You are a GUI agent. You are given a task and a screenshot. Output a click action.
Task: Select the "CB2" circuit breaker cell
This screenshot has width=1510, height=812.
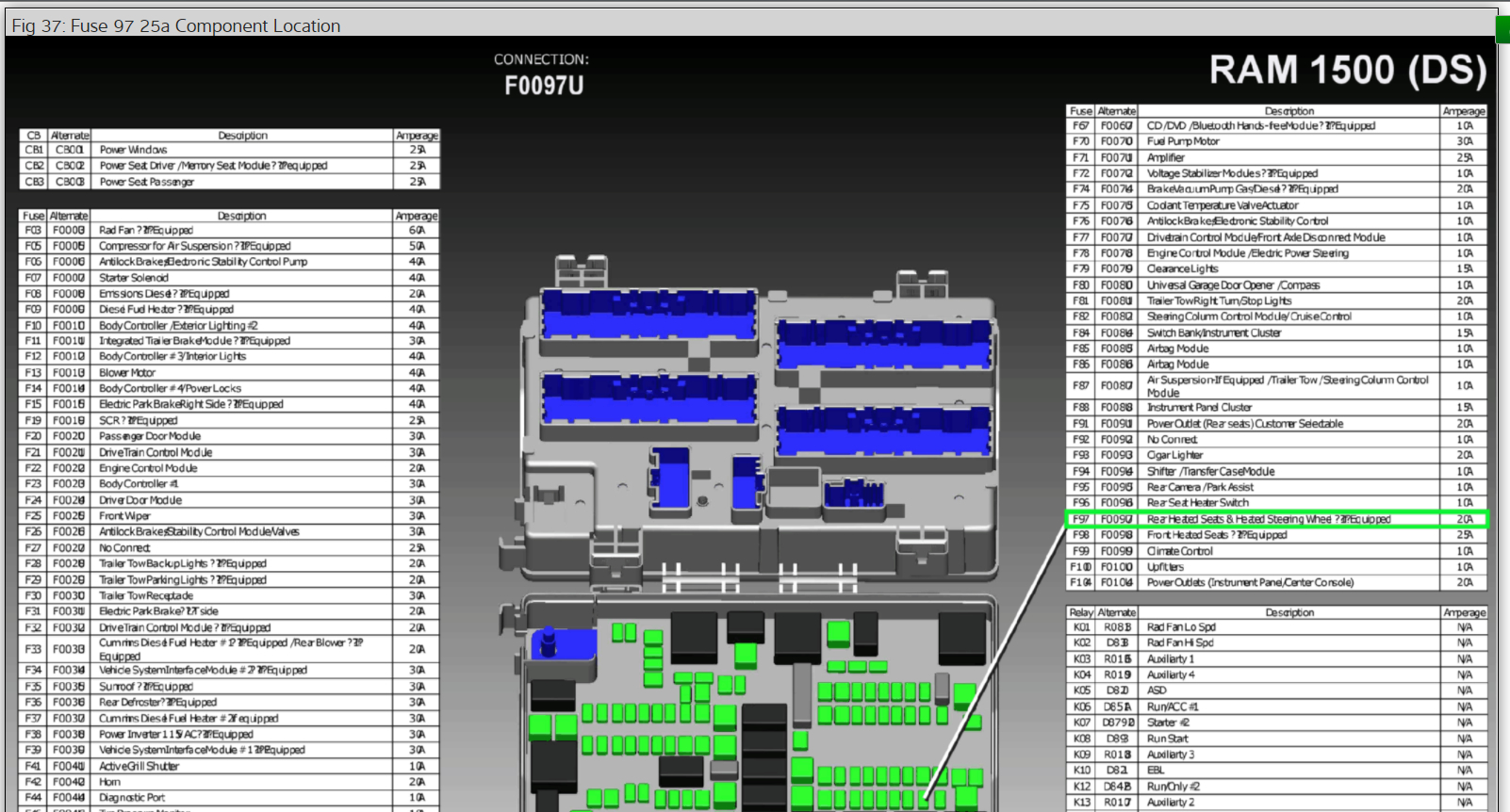[34, 166]
